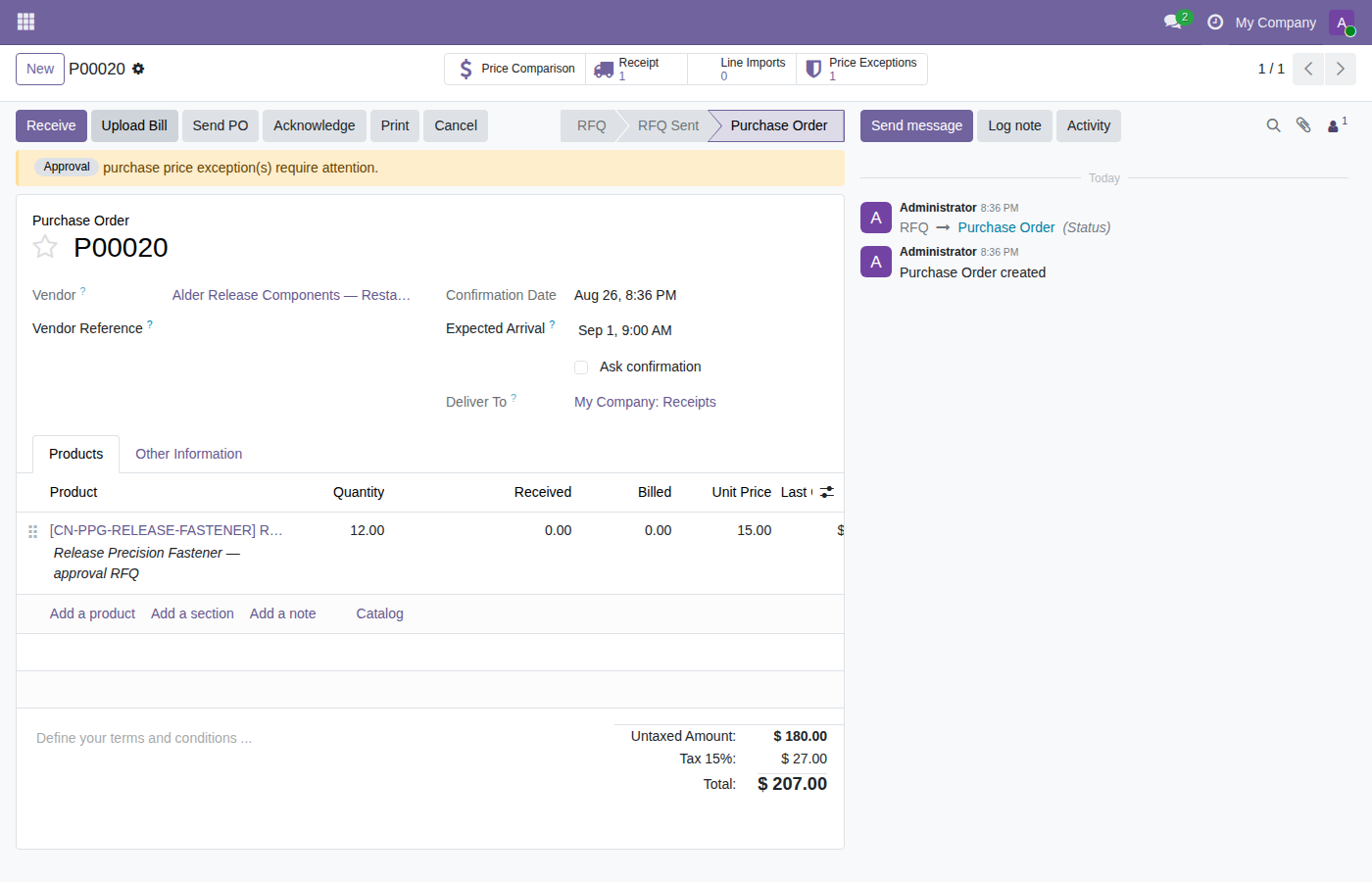Edit the Expected Arrival date field
Screen dimensions: 1372x882
pyautogui.click(x=702, y=330)
